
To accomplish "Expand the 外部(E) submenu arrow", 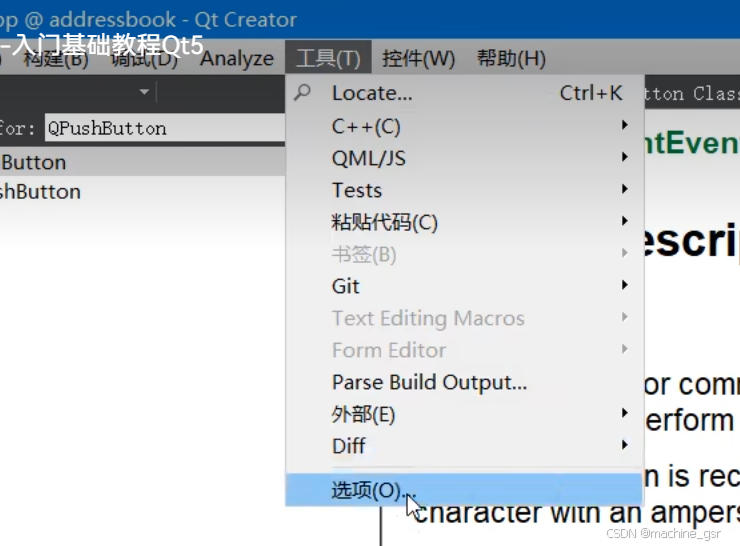I will [624, 413].
